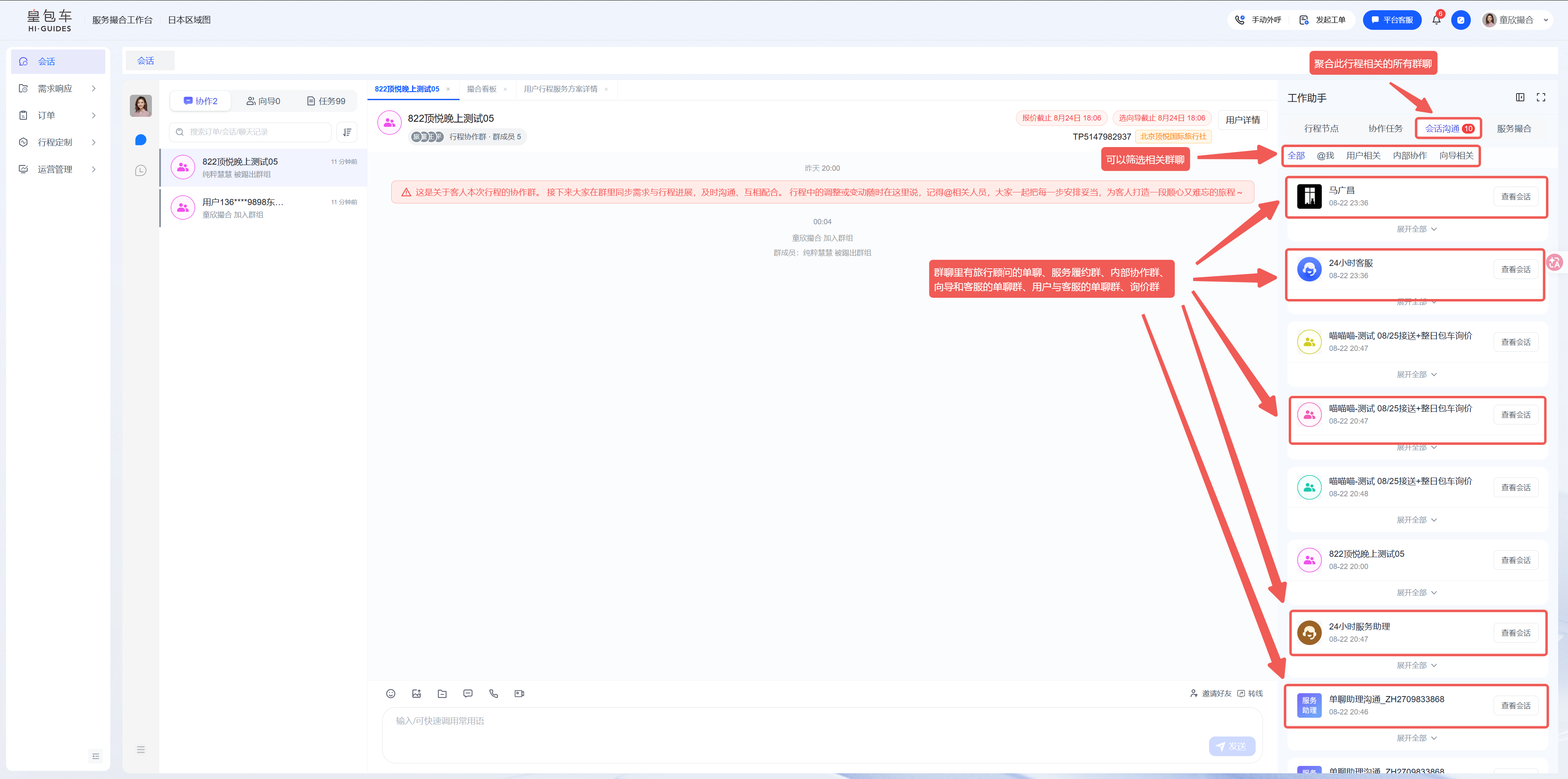The image size is (1568, 779).
Task: Open the account dropdown arrow beside 童欣撮合
Action: [x=1546, y=20]
